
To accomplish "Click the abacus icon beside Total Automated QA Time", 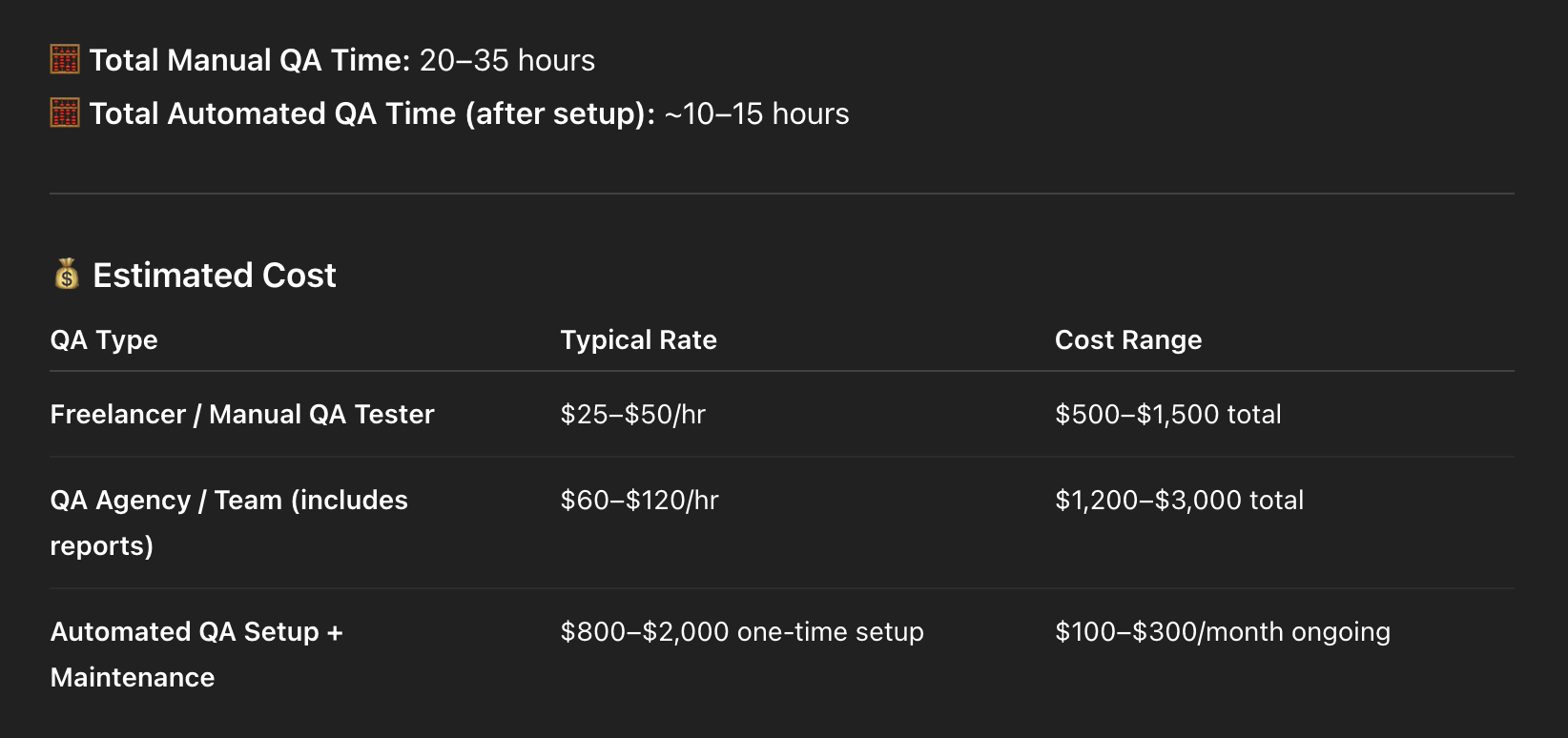I will pos(65,113).
